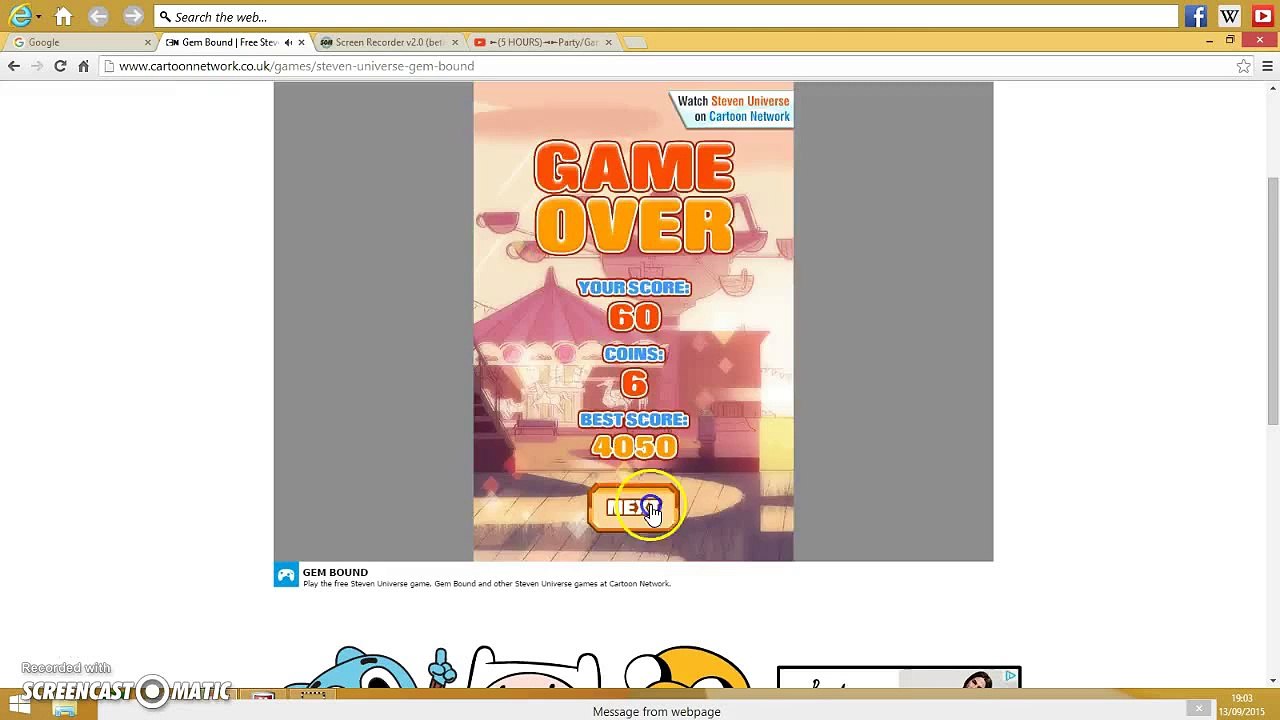Close the 5 HOURS YouTube tab

click(x=608, y=42)
